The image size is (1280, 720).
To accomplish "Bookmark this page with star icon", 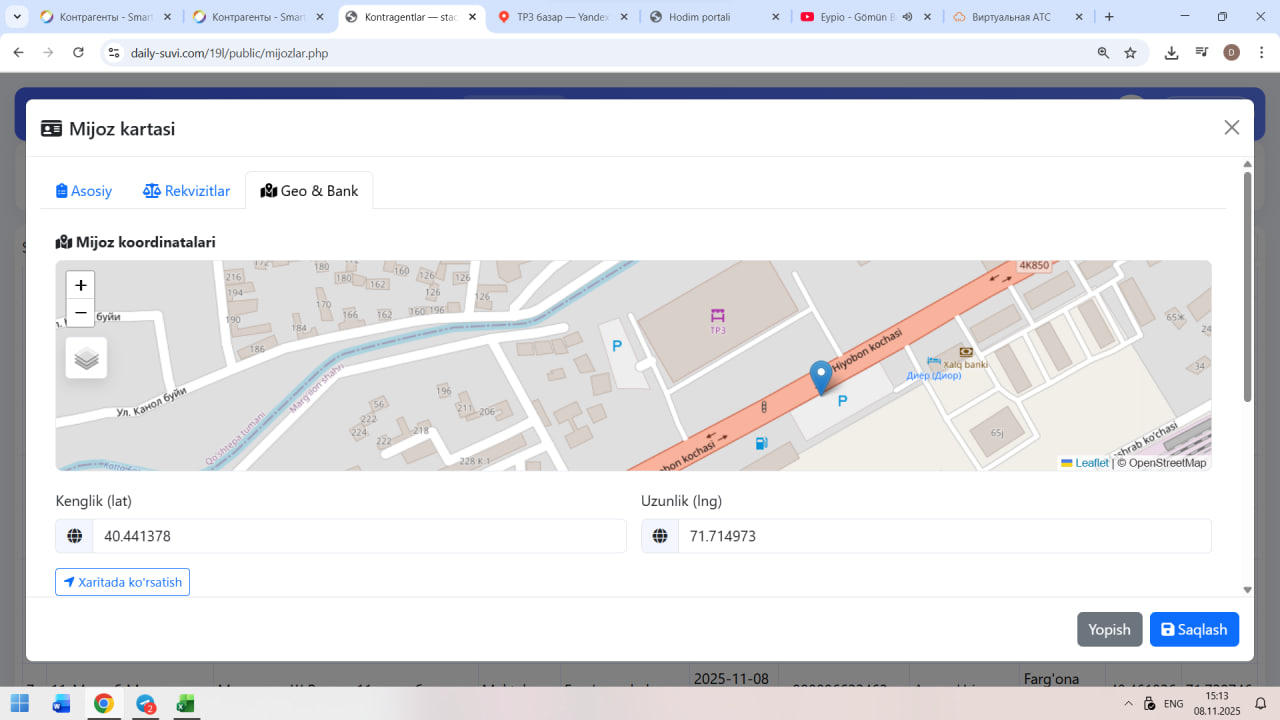I will click(x=1130, y=53).
